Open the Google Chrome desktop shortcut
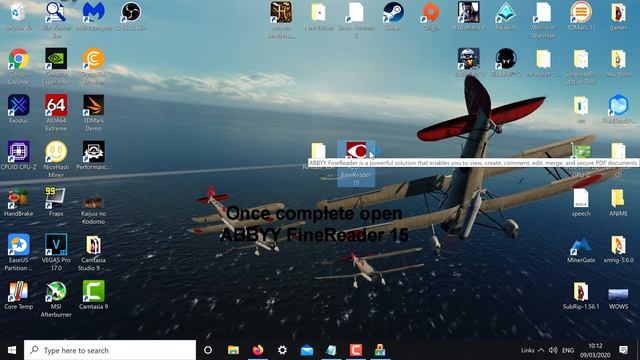 click(x=18, y=67)
